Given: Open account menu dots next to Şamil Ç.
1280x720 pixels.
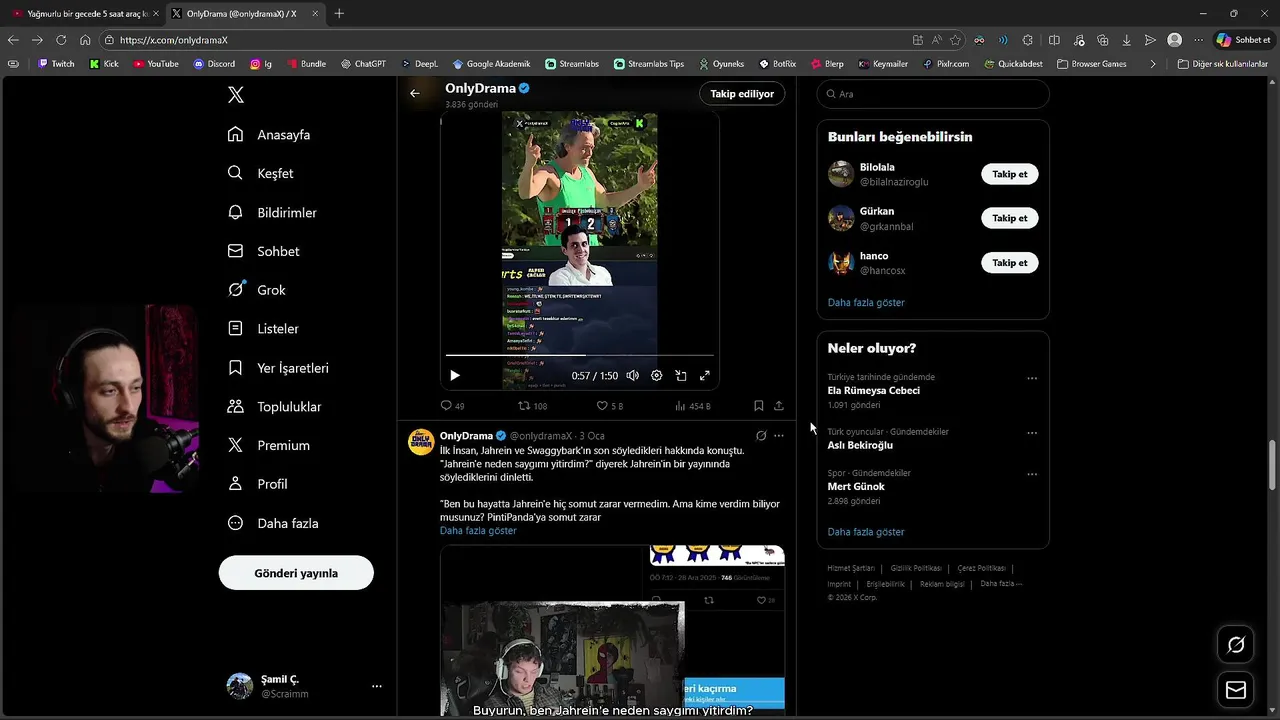Looking at the screenshot, I should pyautogui.click(x=377, y=686).
